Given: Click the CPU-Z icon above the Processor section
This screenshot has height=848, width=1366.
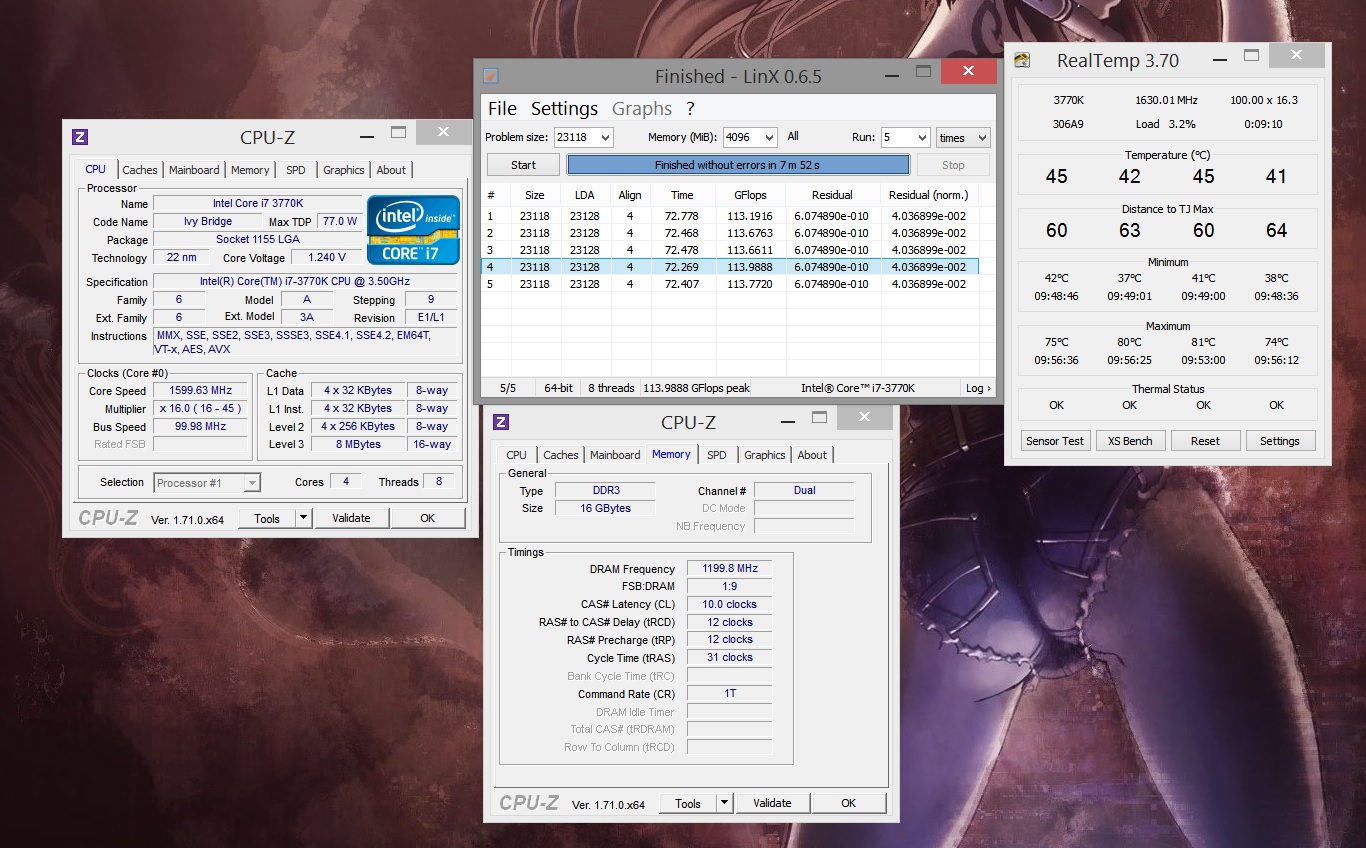Looking at the screenshot, I should coord(80,137).
